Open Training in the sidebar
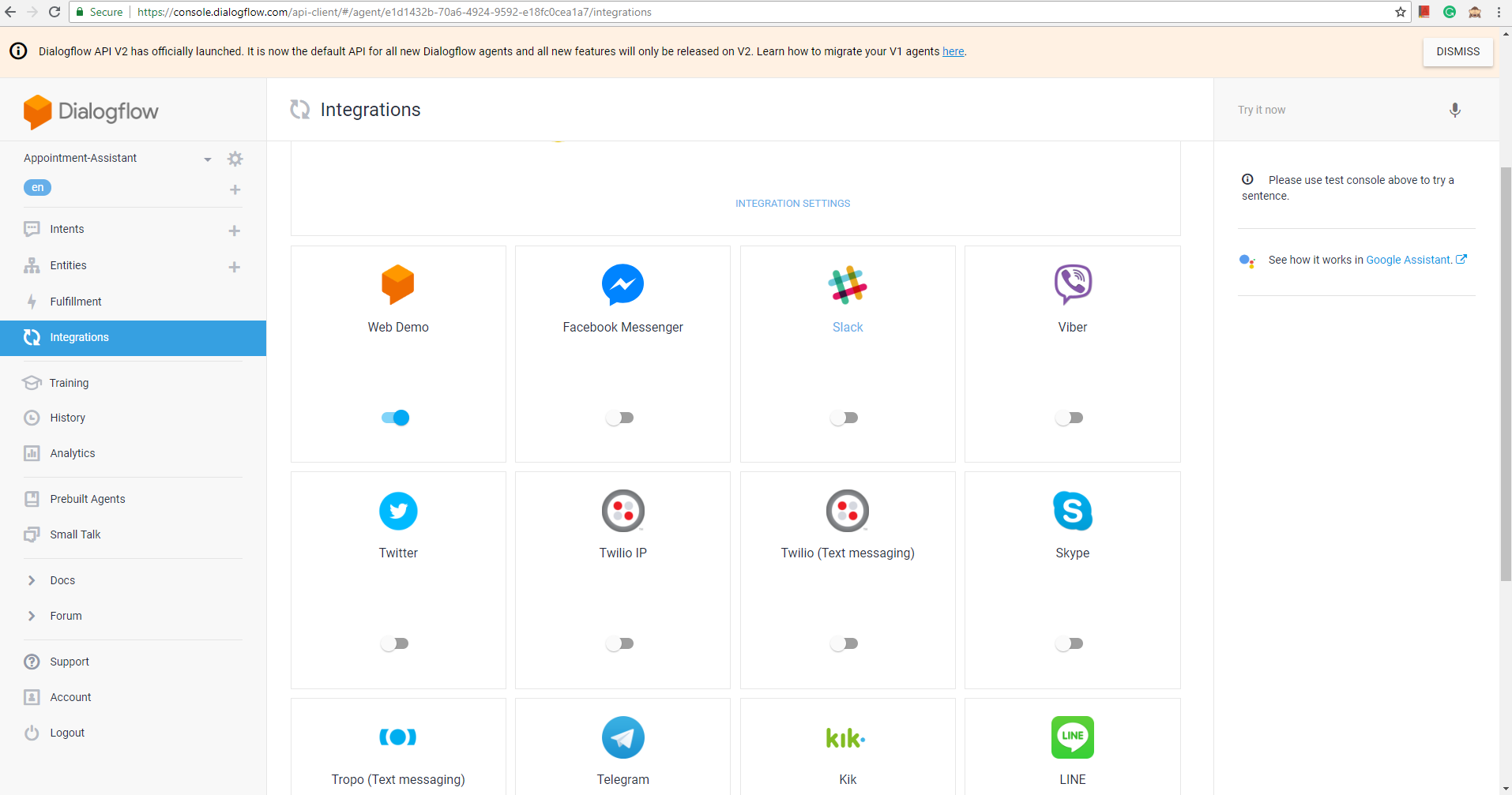This screenshot has width=1512, height=795. coord(69,383)
